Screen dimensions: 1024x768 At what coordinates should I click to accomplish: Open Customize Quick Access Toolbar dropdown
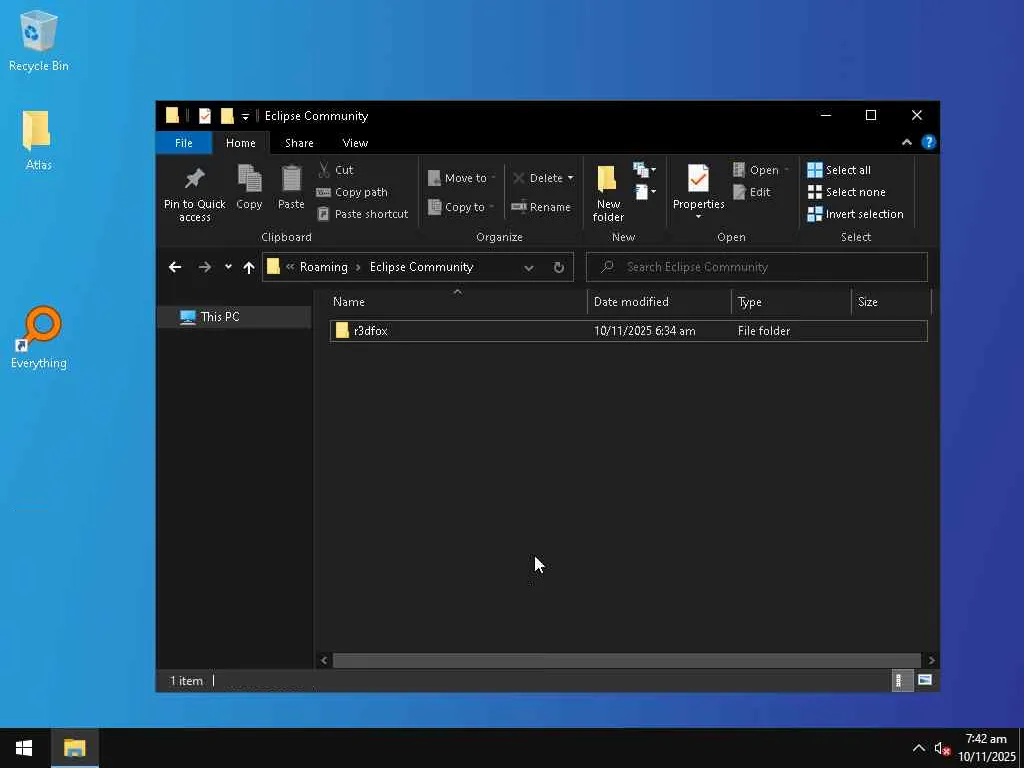coord(245,117)
